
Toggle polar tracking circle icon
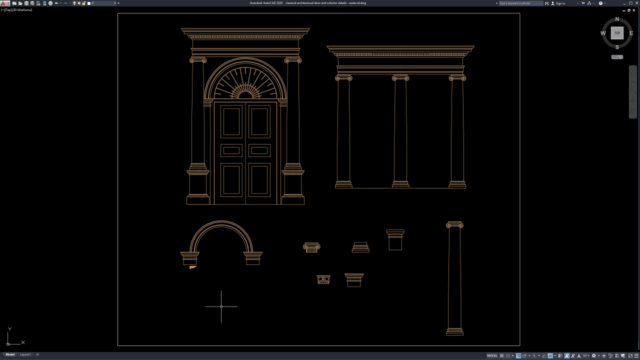[x=524, y=356]
